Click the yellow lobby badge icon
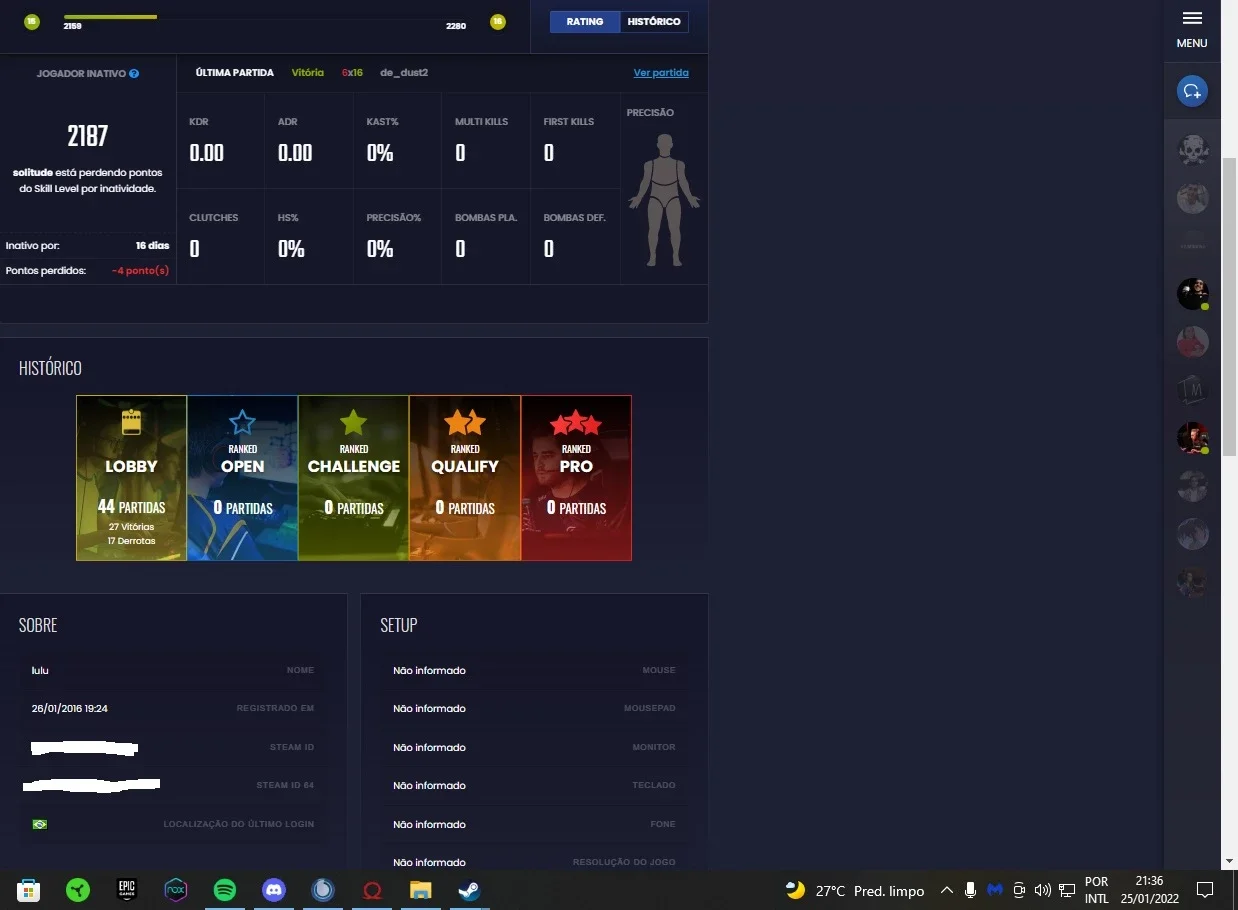This screenshot has width=1238, height=910. pos(131,422)
